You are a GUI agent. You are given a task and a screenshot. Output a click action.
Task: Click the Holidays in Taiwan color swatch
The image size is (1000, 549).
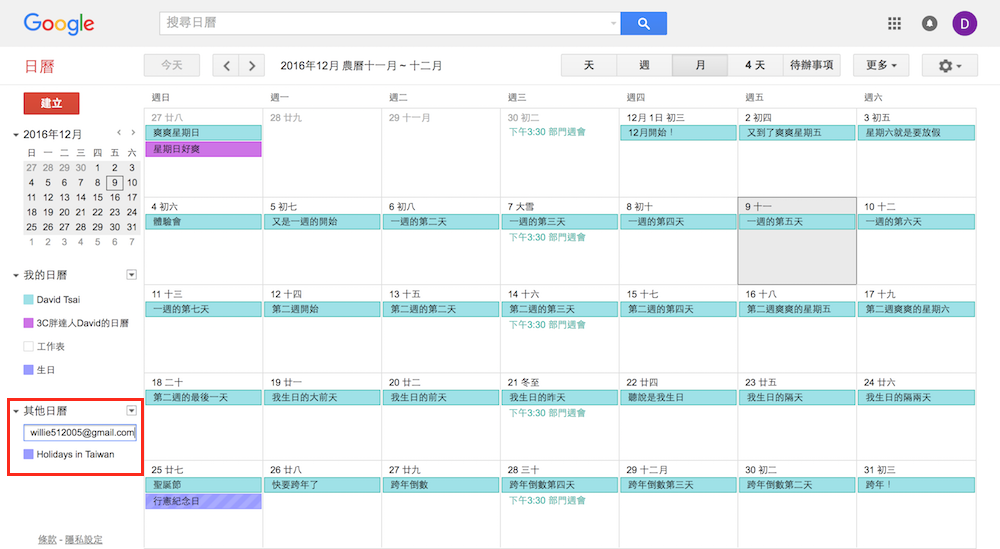pos(28,454)
